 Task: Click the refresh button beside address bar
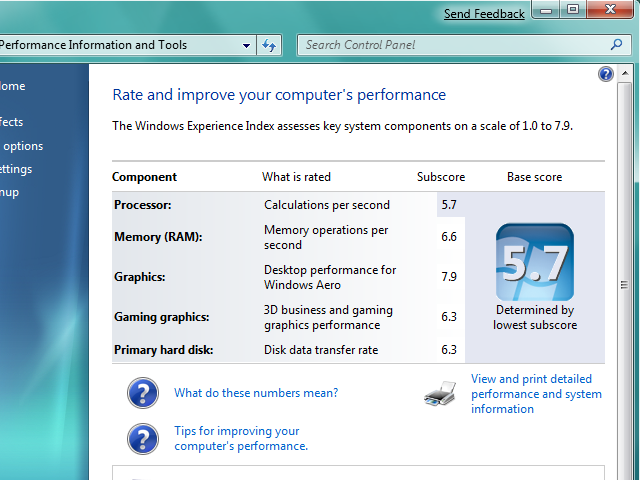coord(269,45)
